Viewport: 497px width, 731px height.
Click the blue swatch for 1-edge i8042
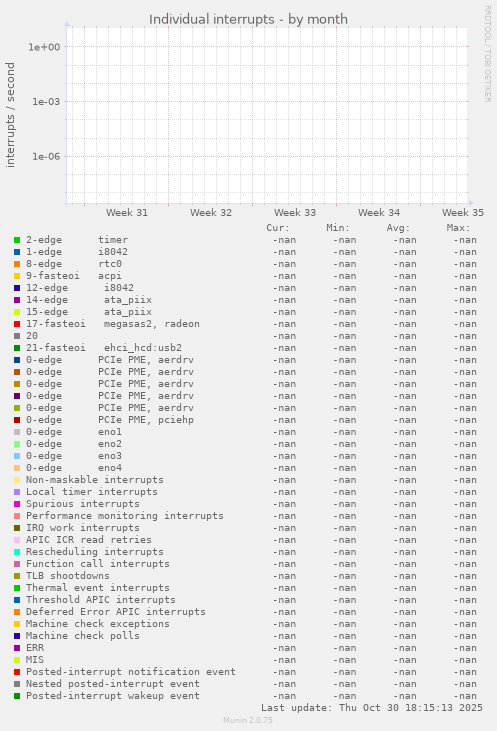[x=17, y=252]
